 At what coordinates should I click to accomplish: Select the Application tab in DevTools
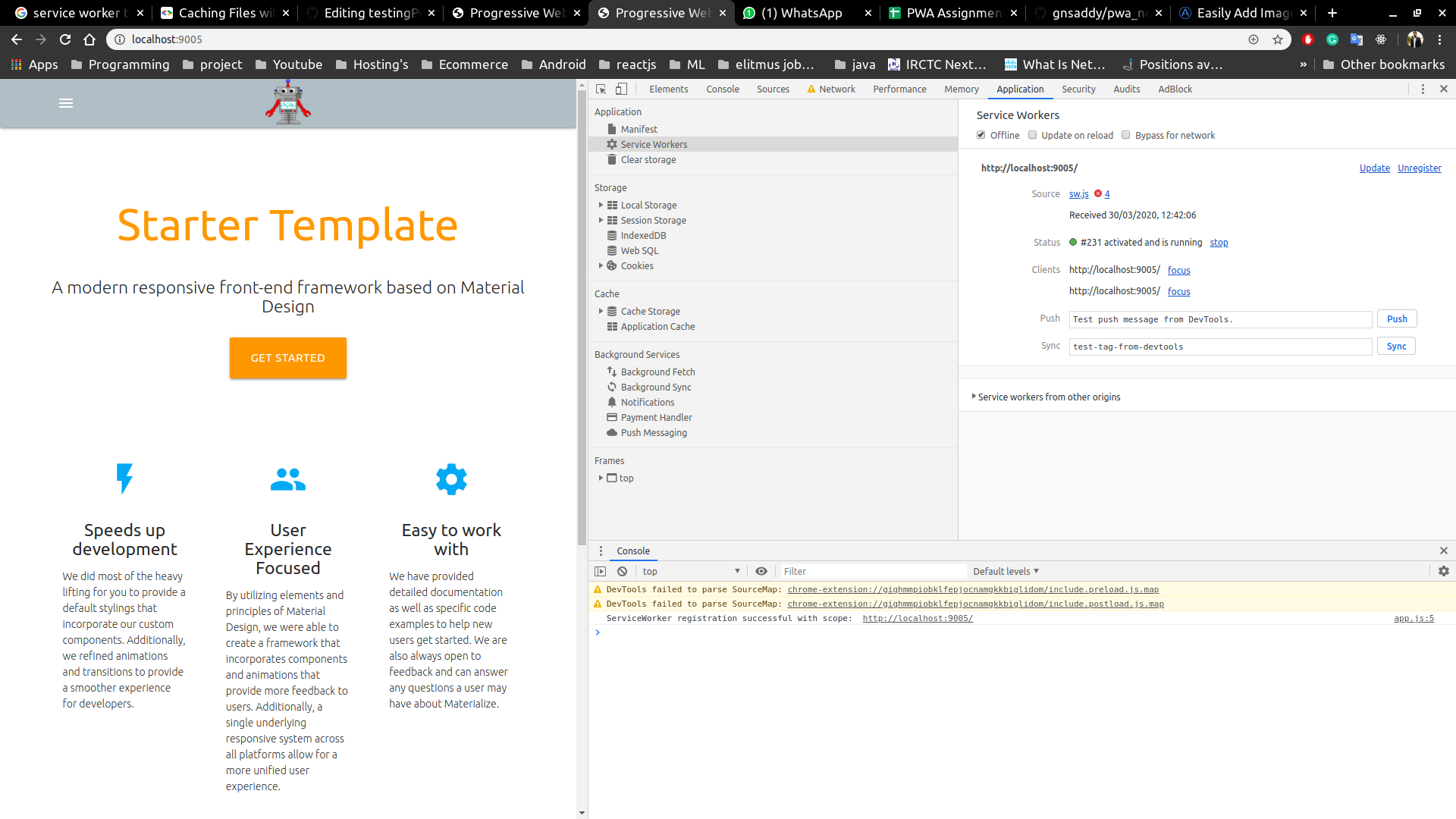pyautogui.click(x=1020, y=88)
